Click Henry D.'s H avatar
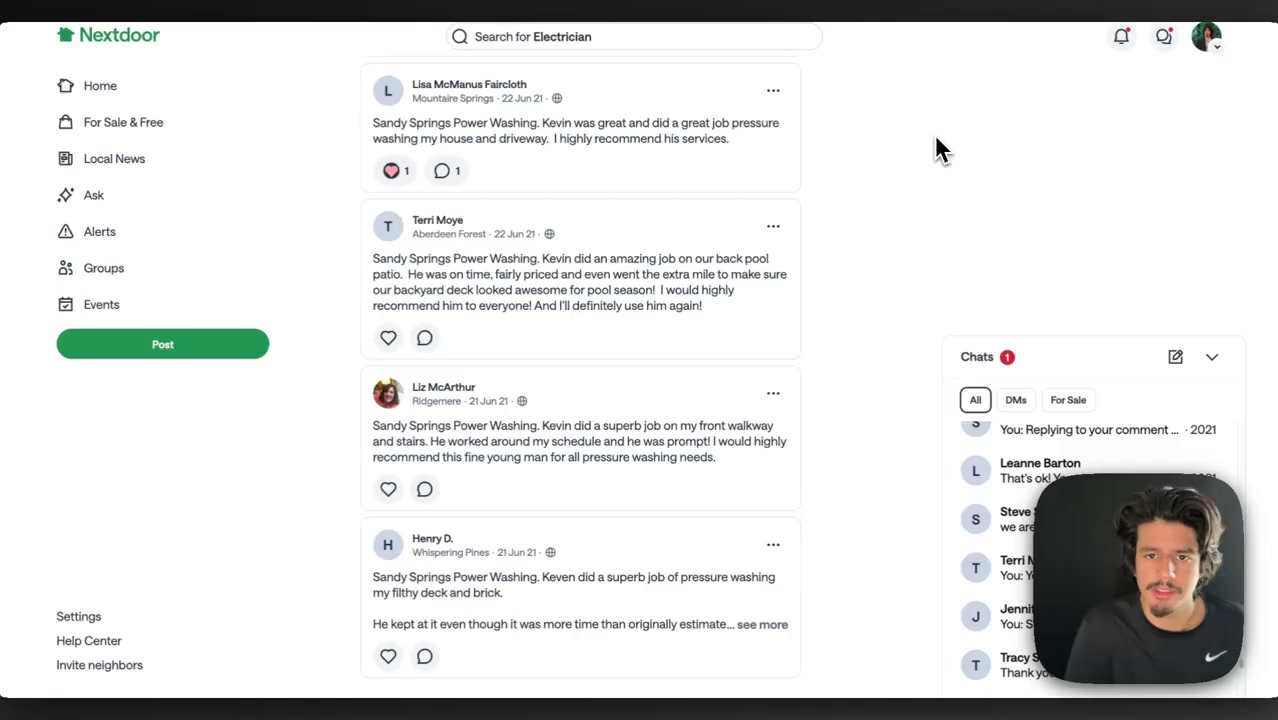1278x720 pixels. pos(388,545)
